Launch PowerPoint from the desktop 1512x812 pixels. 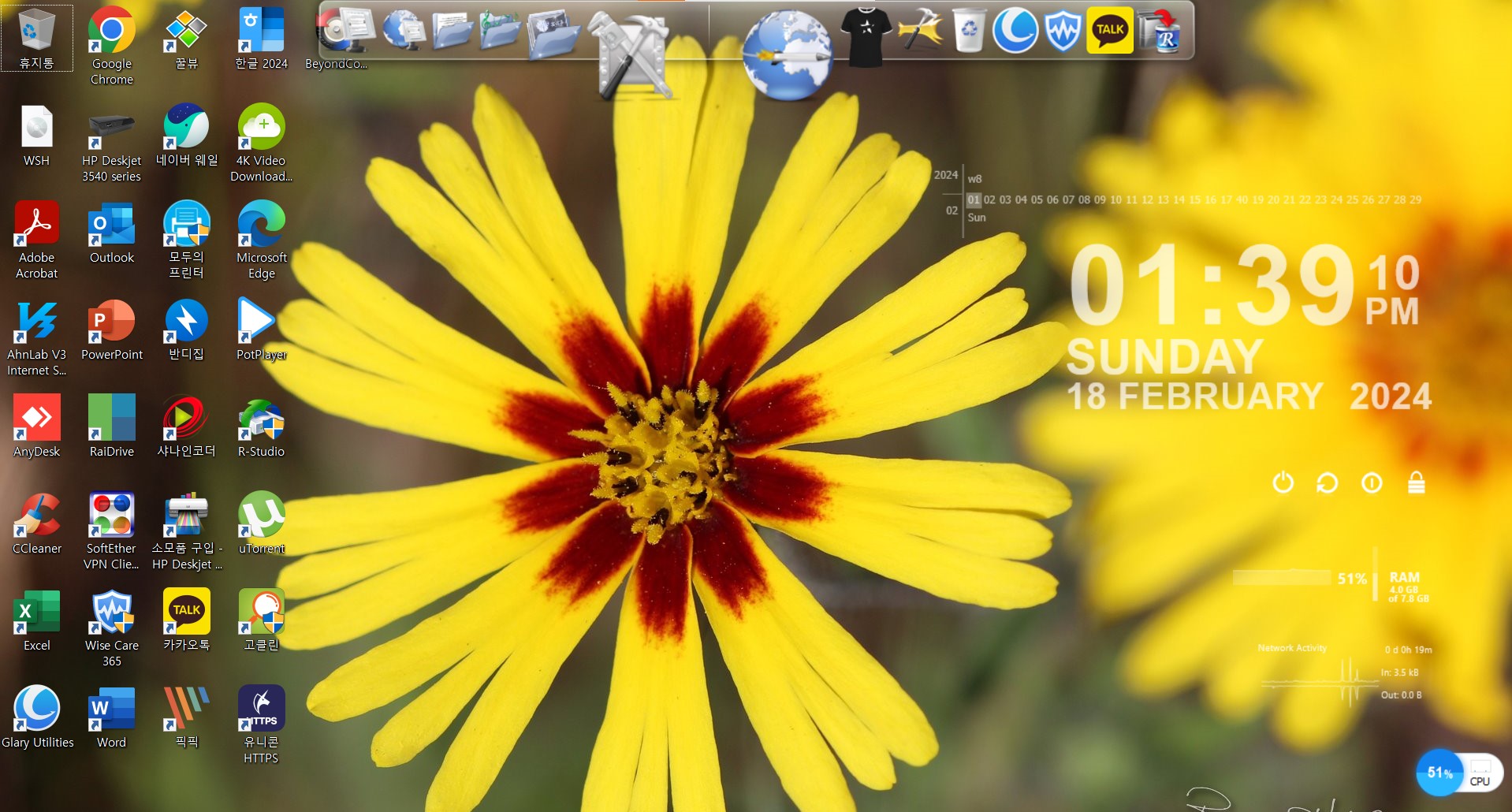pyautogui.click(x=111, y=330)
